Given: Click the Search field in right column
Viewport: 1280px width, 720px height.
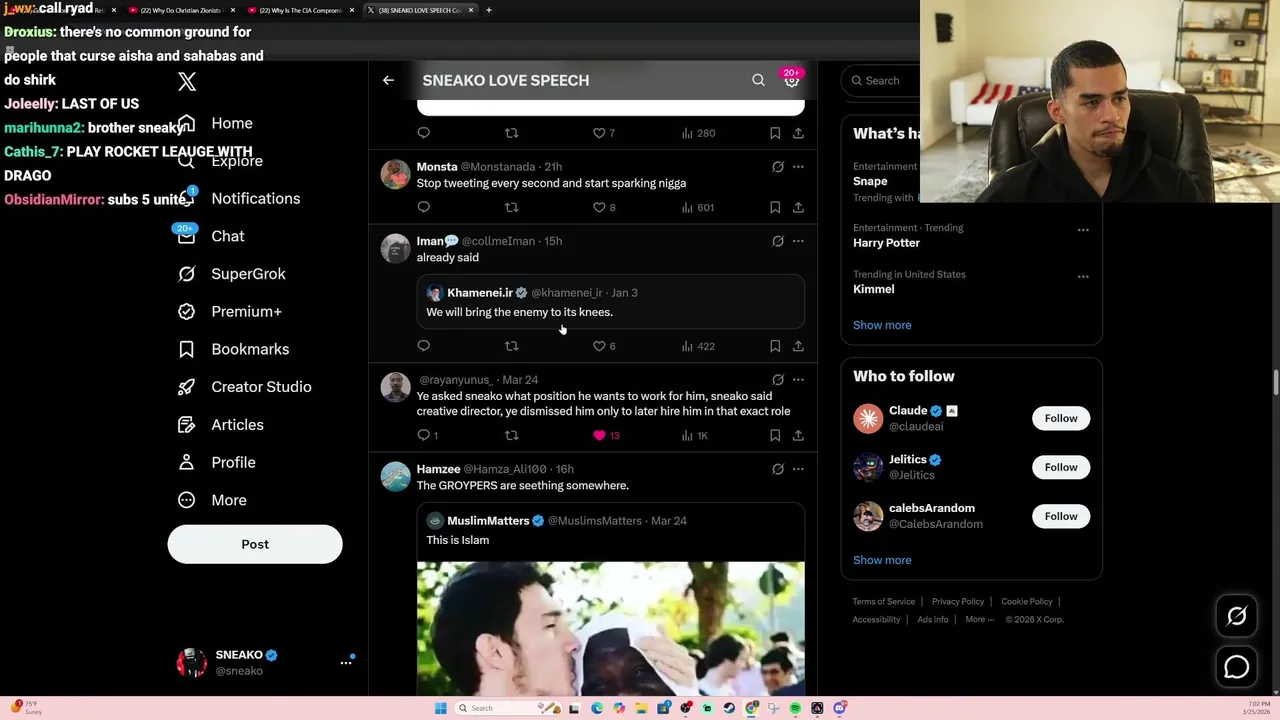Looking at the screenshot, I should (x=880, y=80).
